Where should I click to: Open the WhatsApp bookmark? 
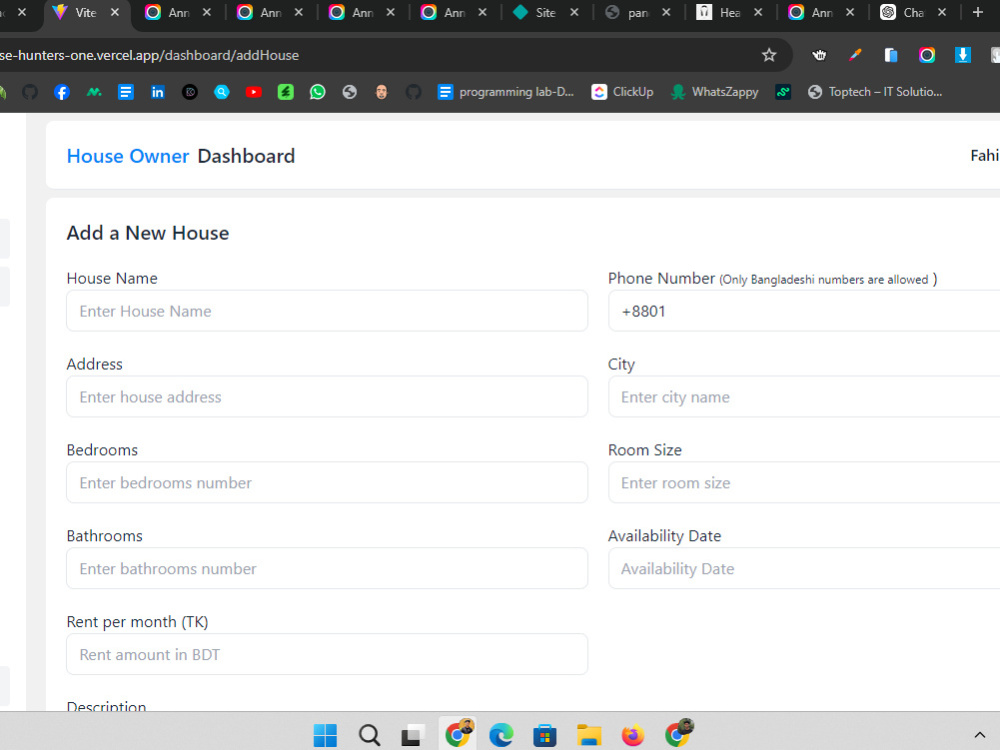[317, 92]
